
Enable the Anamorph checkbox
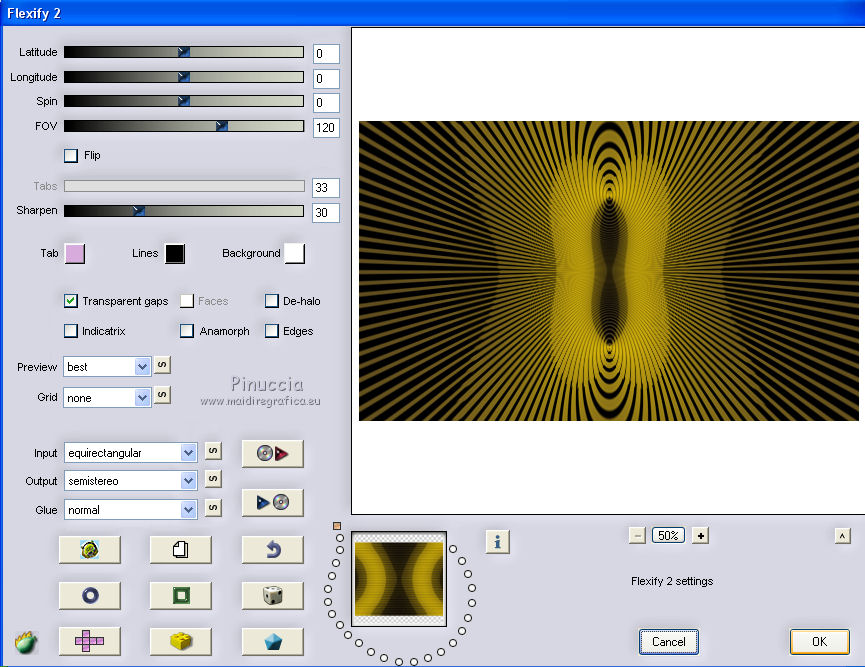tap(187, 330)
